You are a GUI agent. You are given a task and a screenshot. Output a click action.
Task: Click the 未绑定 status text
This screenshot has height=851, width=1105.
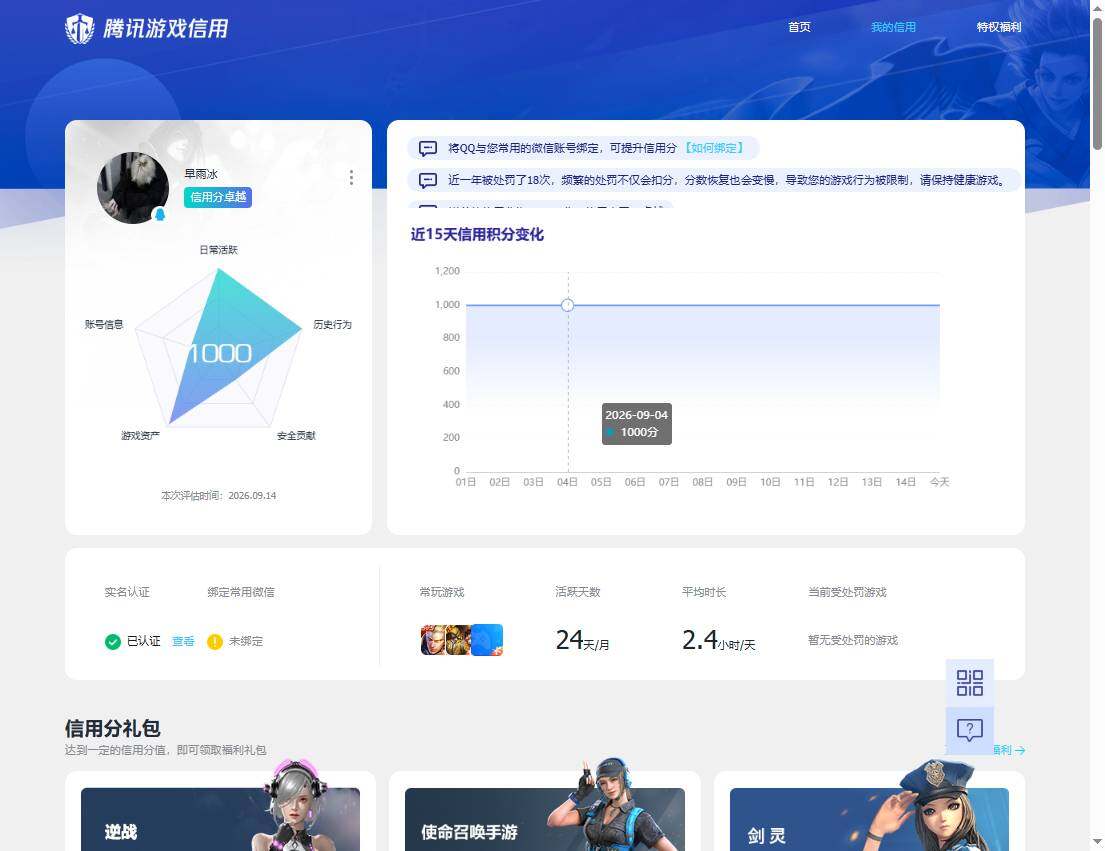[246, 641]
